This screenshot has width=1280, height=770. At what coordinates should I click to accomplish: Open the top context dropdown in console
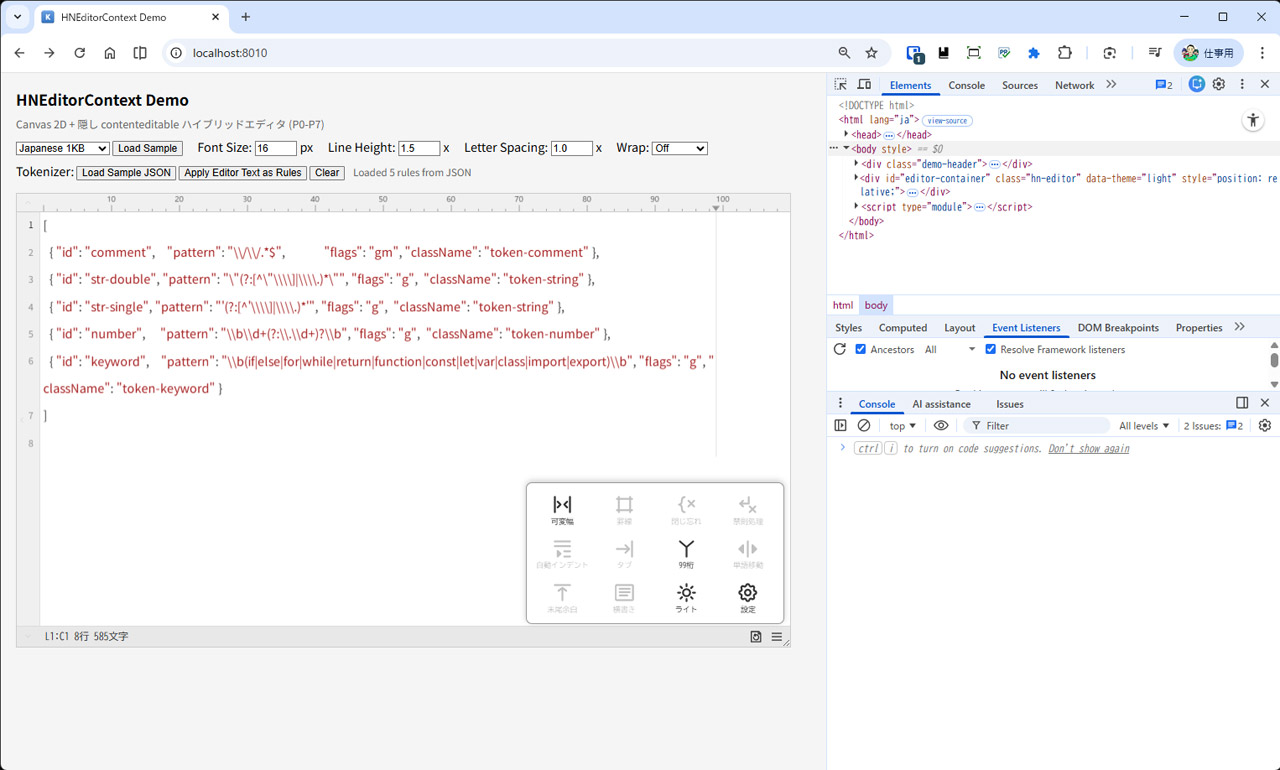pos(902,426)
